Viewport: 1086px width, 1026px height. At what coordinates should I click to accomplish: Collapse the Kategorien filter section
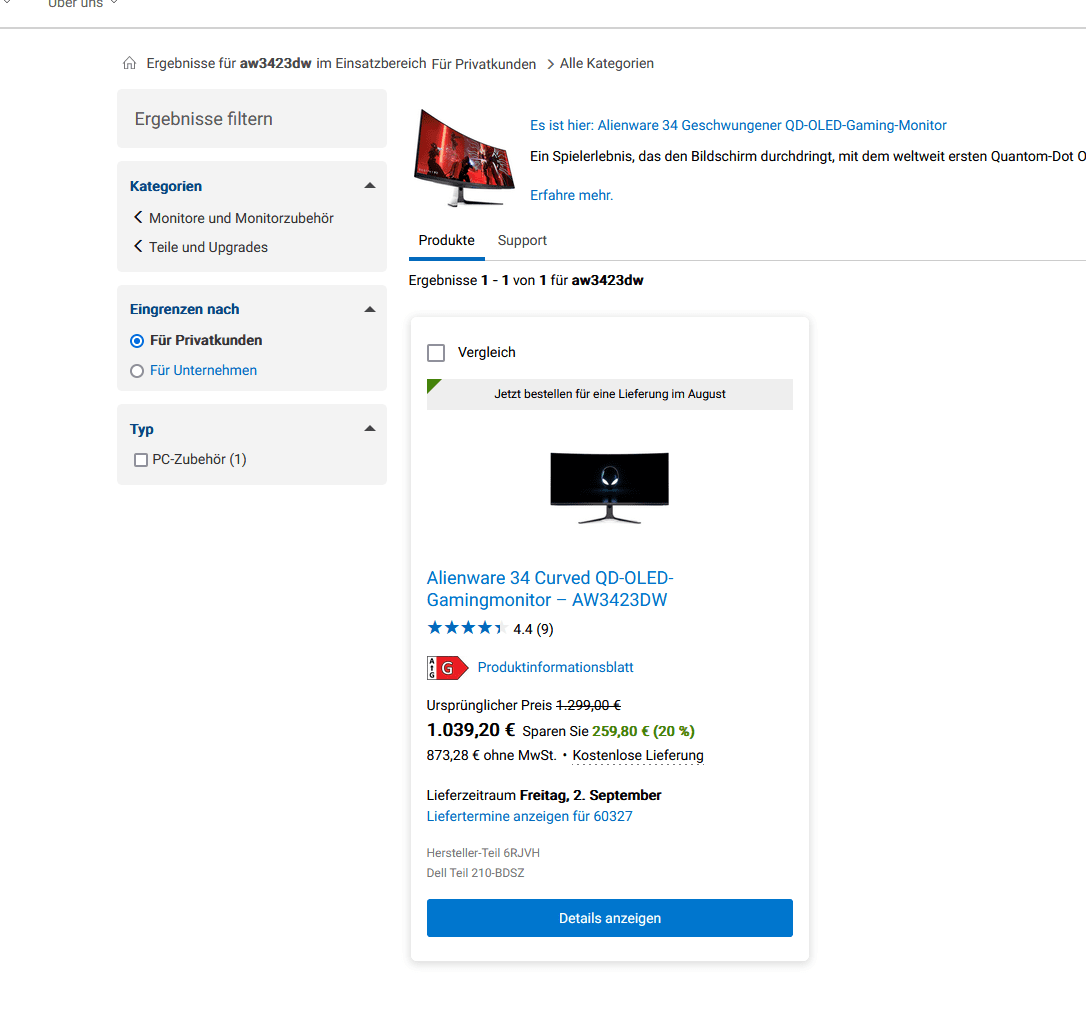tap(370, 186)
